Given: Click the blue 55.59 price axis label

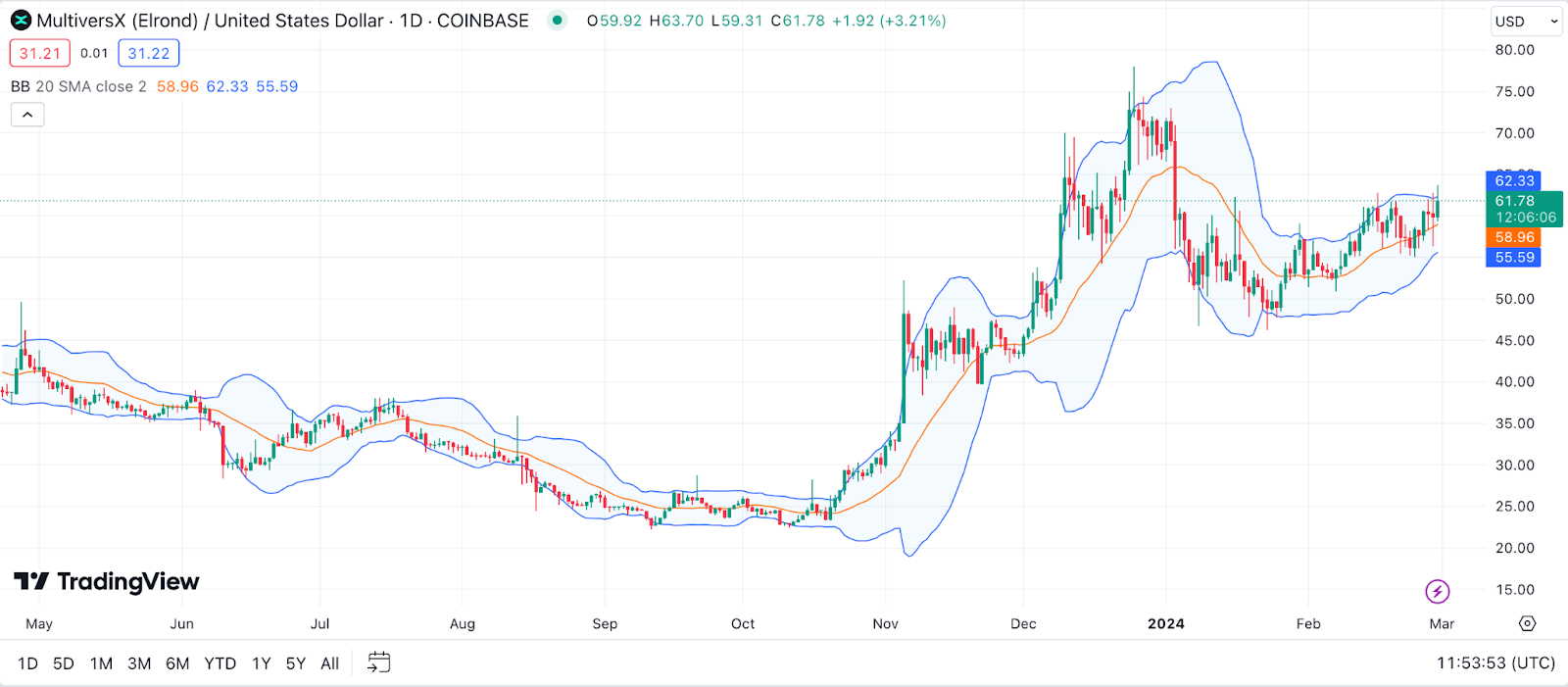Looking at the screenshot, I should (x=1514, y=258).
